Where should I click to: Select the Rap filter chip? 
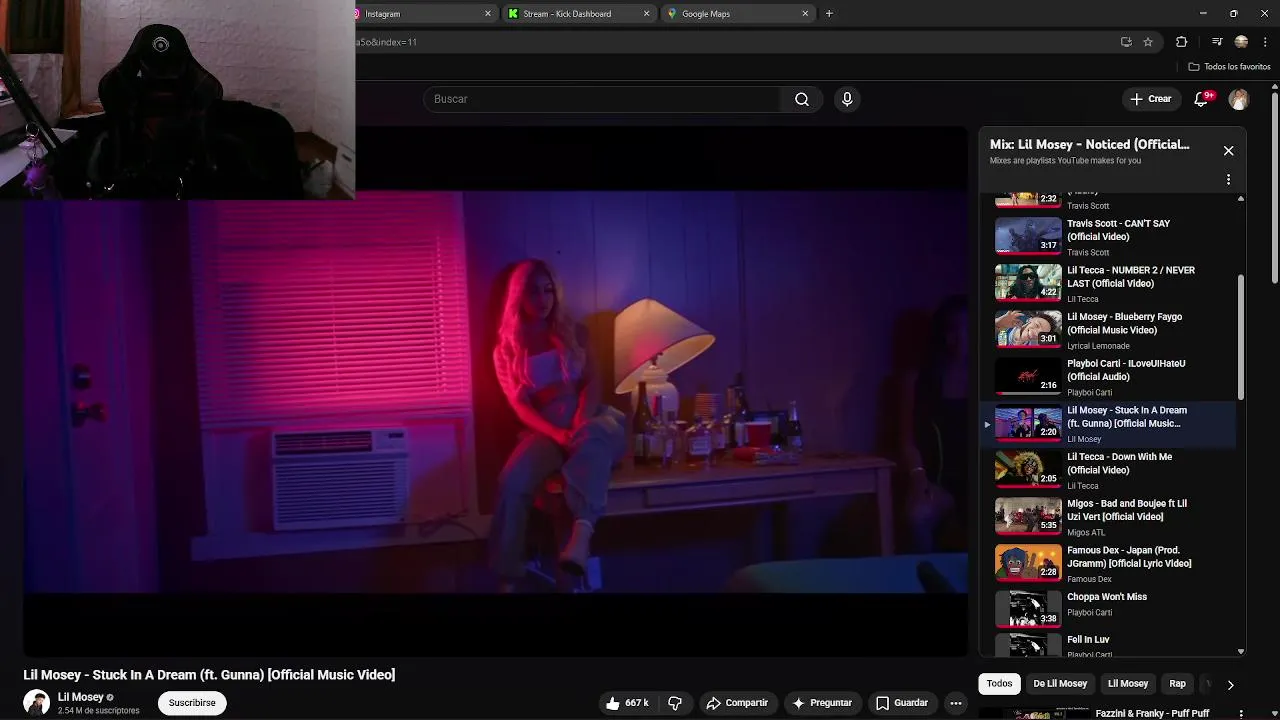(1177, 684)
